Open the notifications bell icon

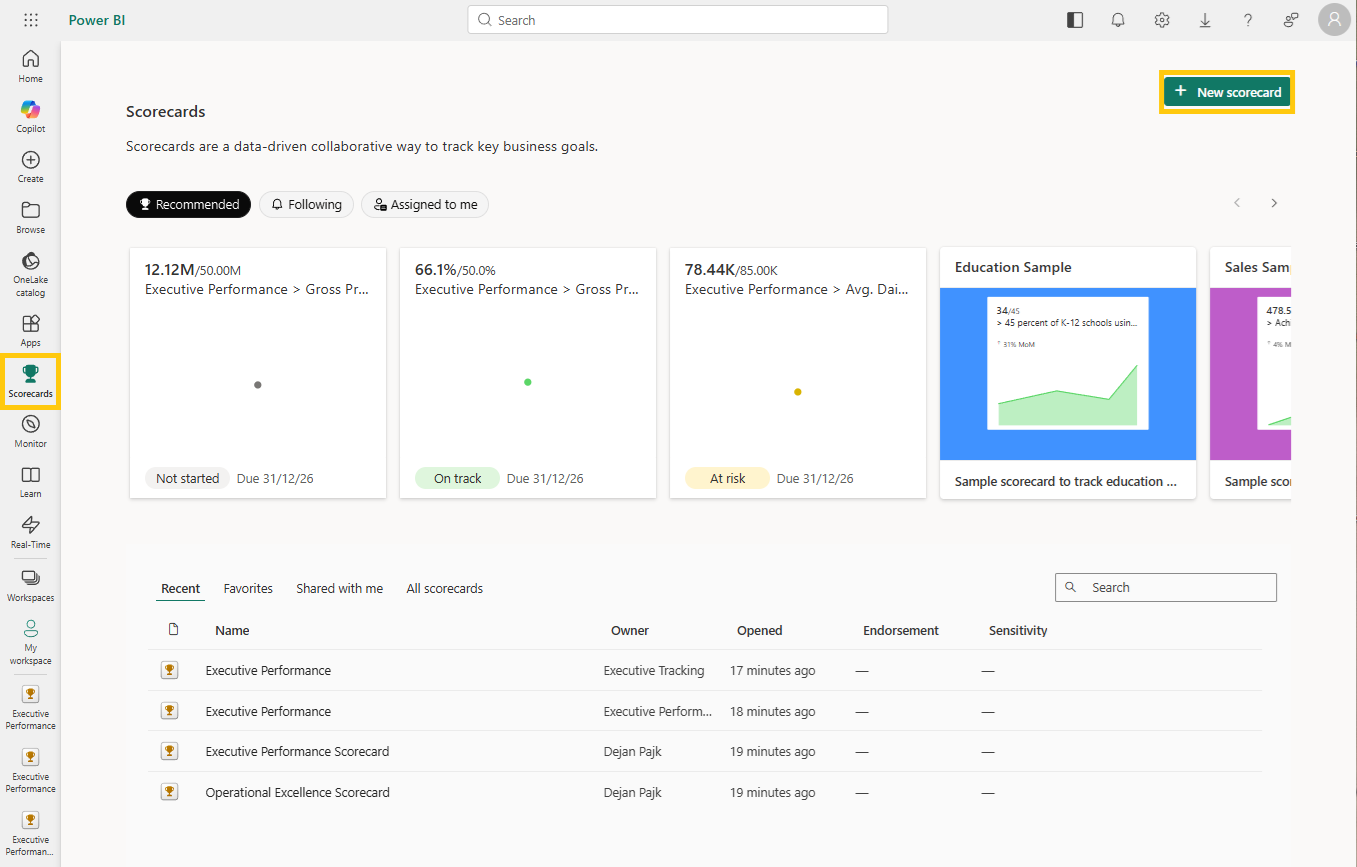coord(1118,20)
